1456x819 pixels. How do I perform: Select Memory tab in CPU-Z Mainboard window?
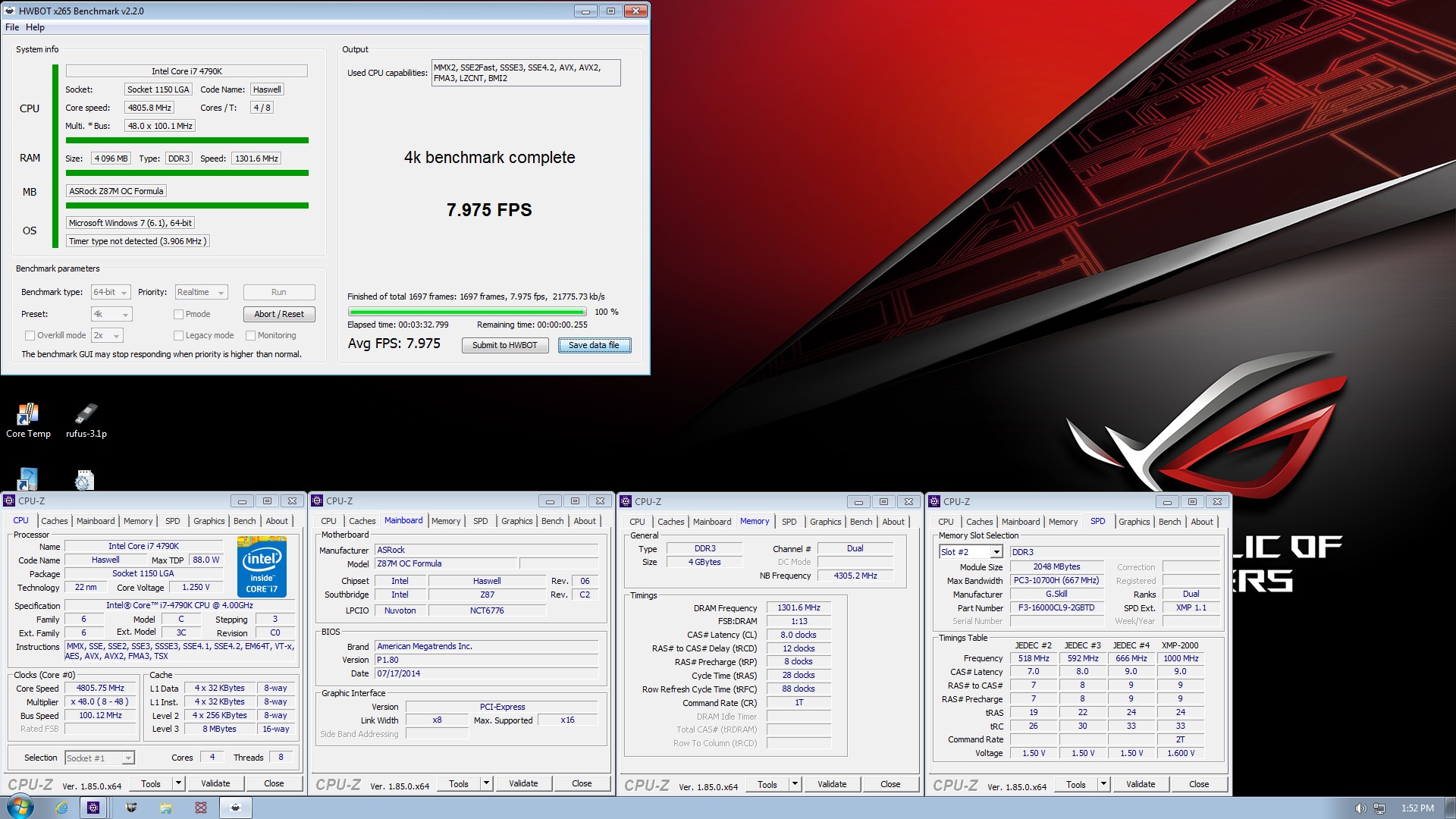[x=446, y=521]
